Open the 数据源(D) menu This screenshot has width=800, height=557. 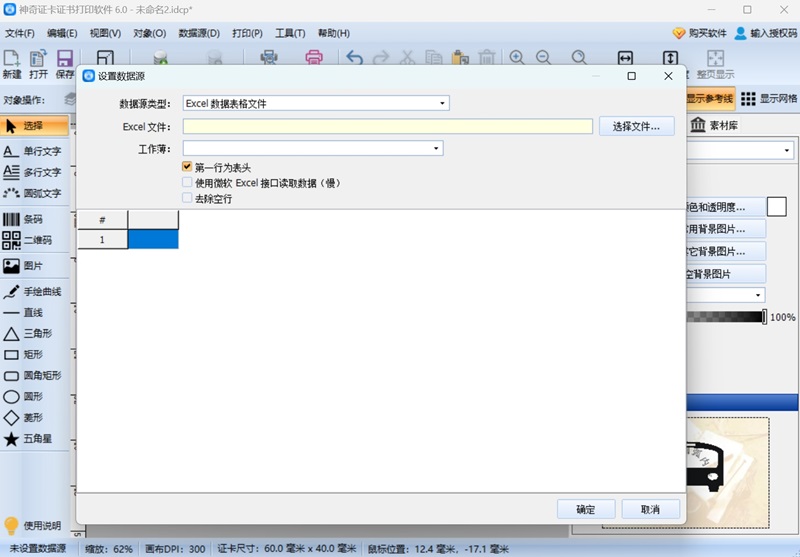click(x=198, y=33)
